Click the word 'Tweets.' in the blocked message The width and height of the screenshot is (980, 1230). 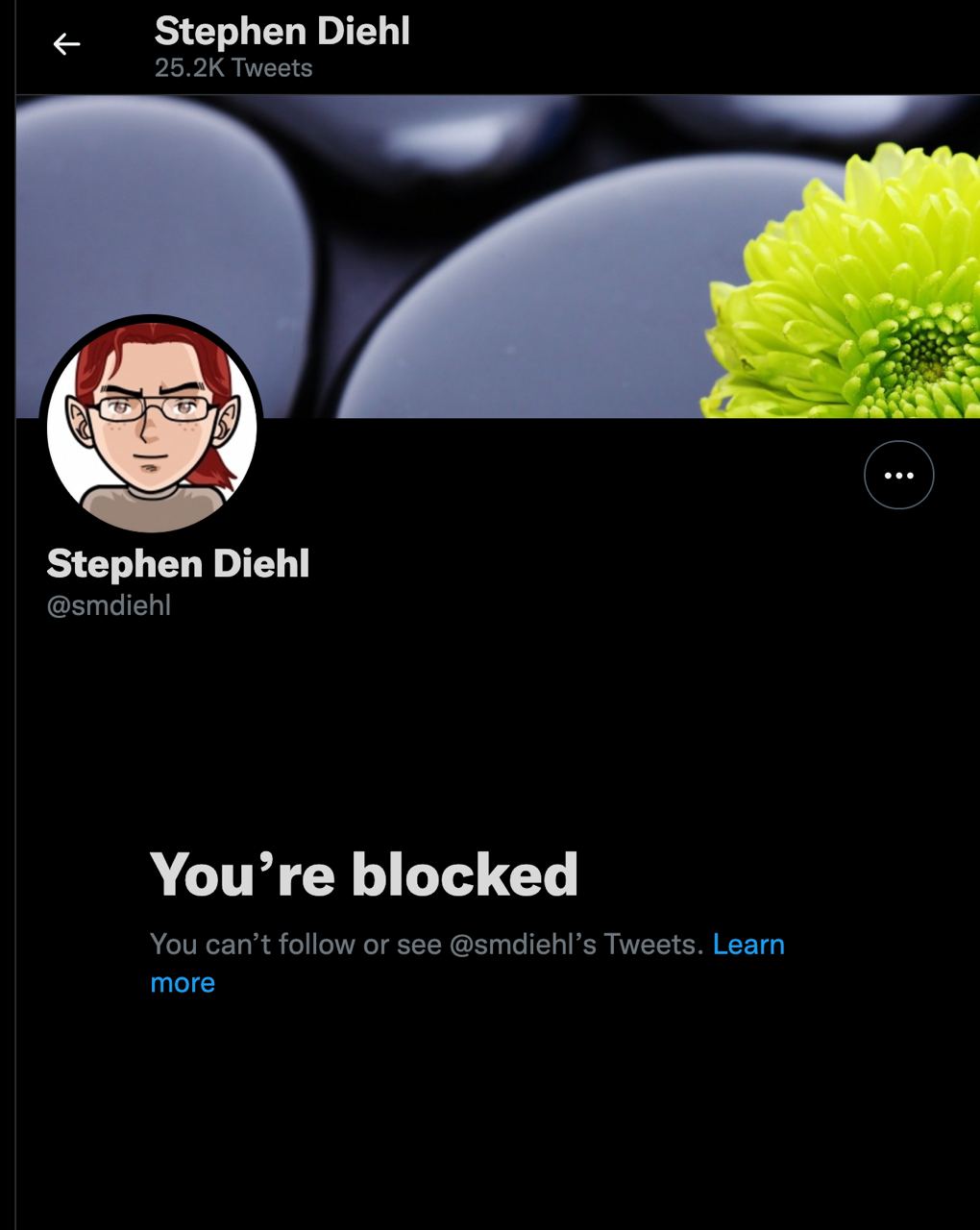654,944
